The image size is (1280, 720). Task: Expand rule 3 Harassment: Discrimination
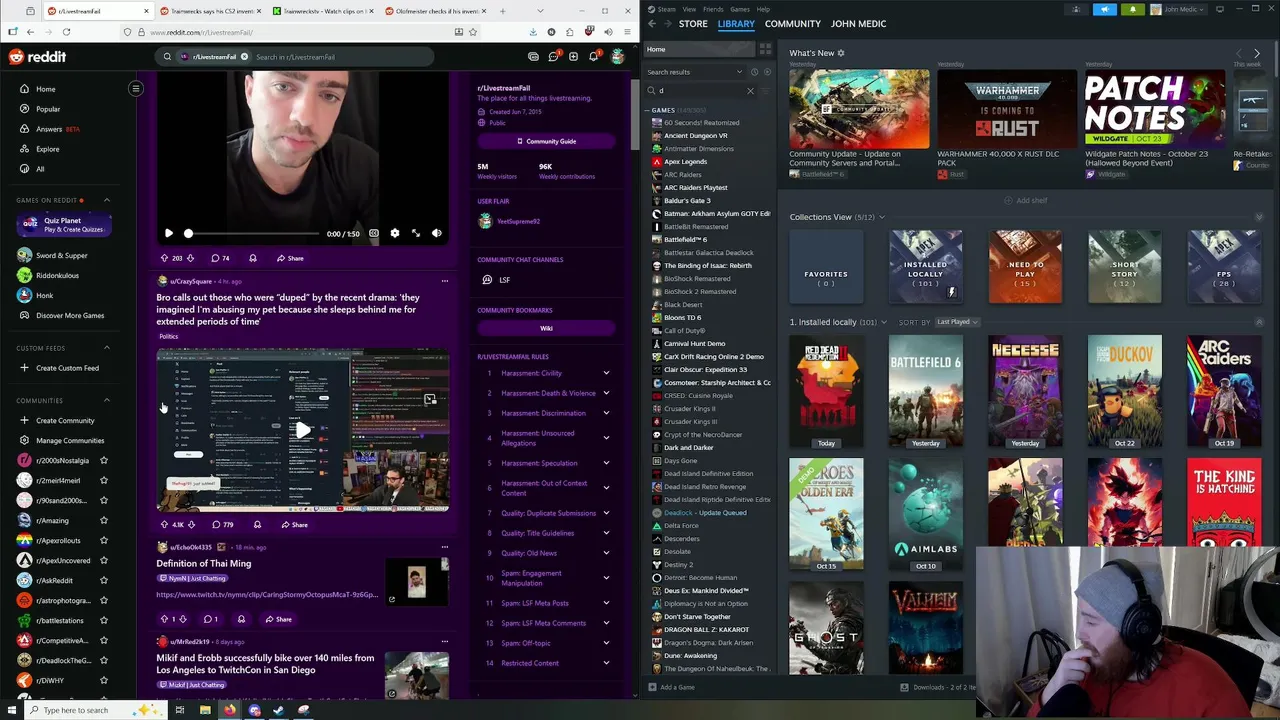coord(606,413)
